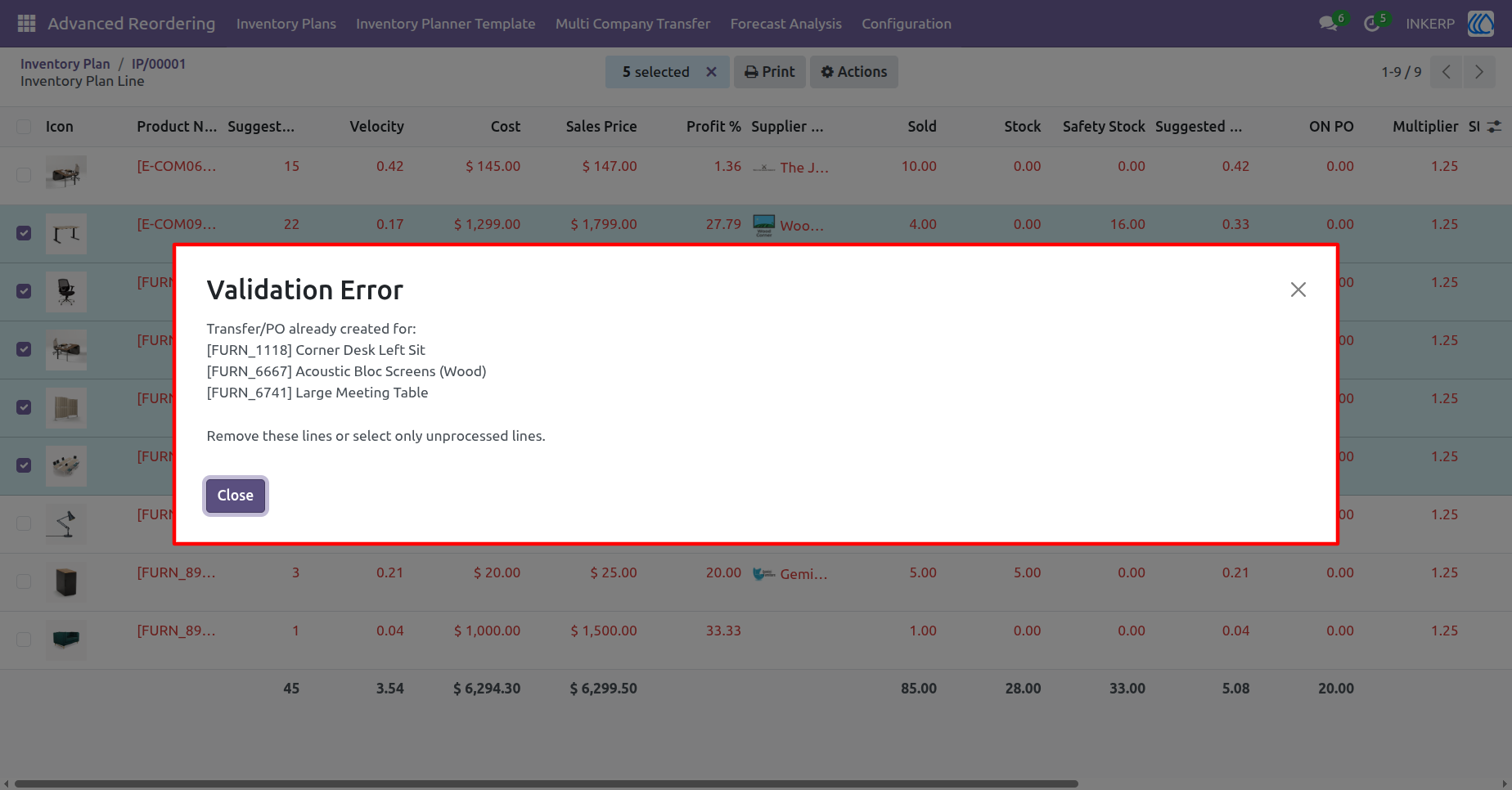
Task: Click the scrollbar right arrow
Action: pos(1506,783)
